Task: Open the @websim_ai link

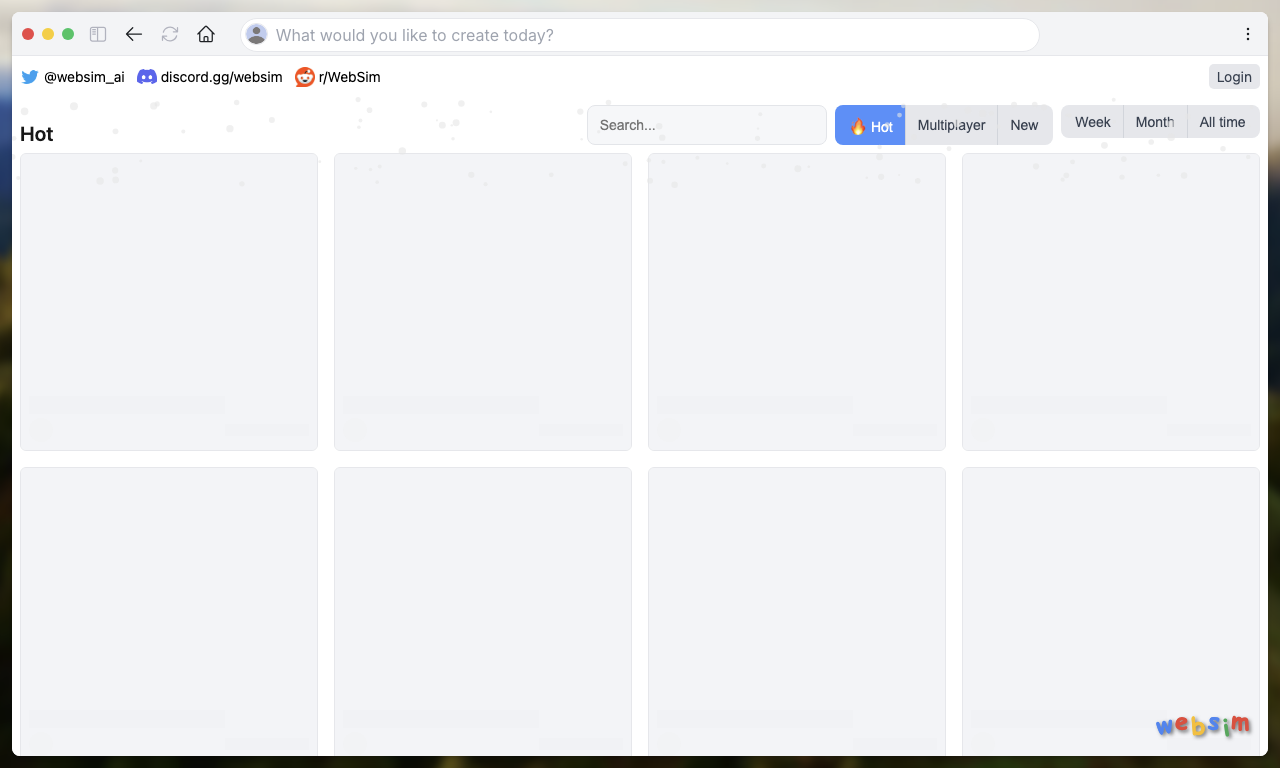Action: (84, 77)
